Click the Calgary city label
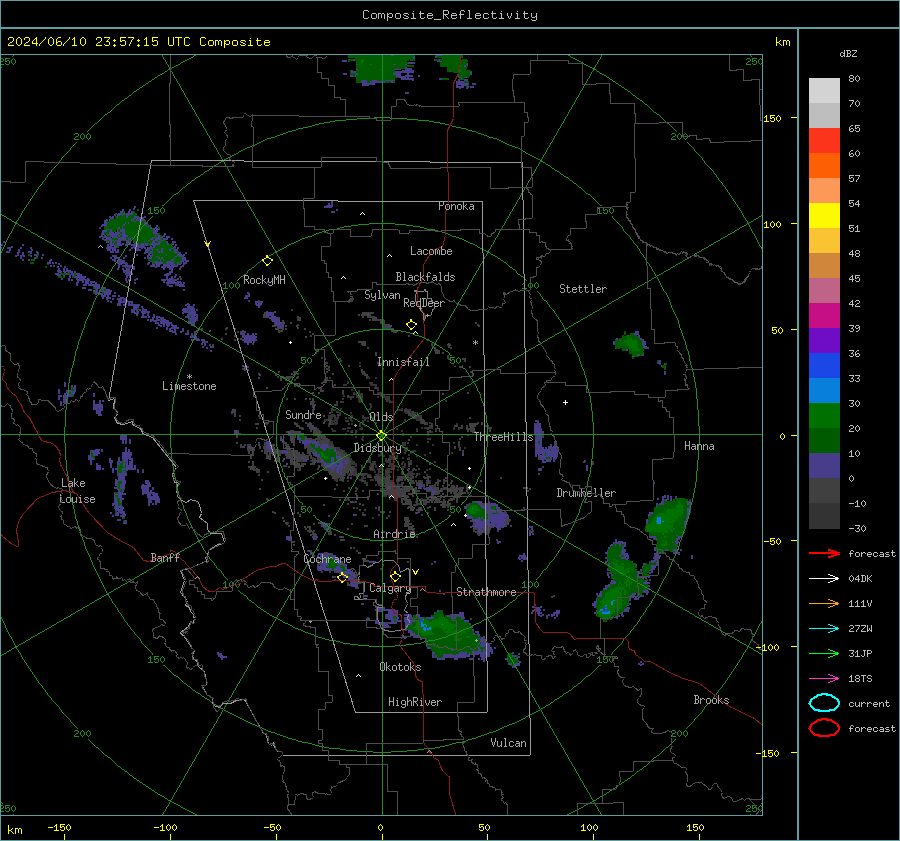The width and height of the screenshot is (900, 841). click(390, 588)
